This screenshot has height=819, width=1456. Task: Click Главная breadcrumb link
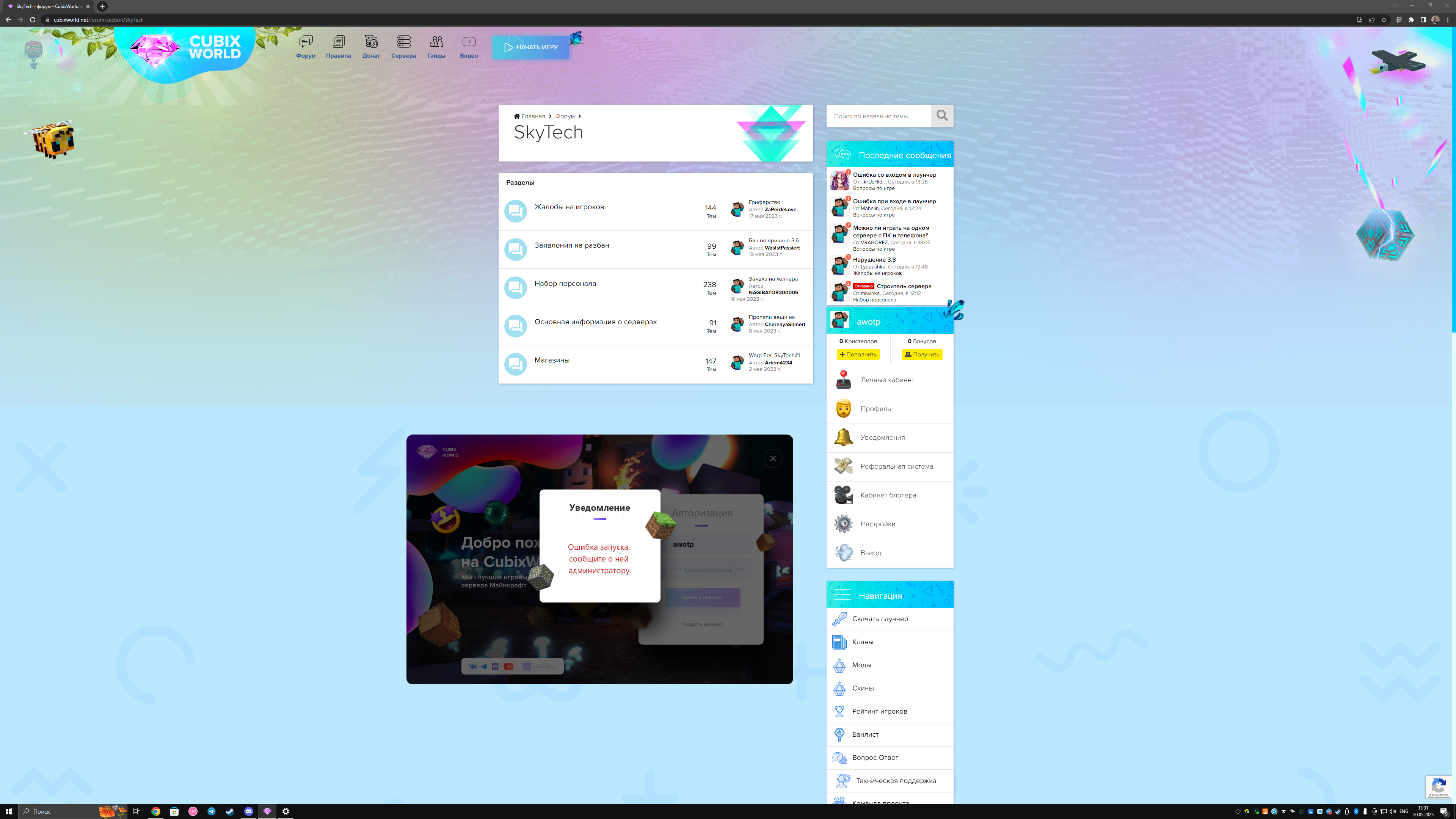pyautogui.click(x=532, y=116)
